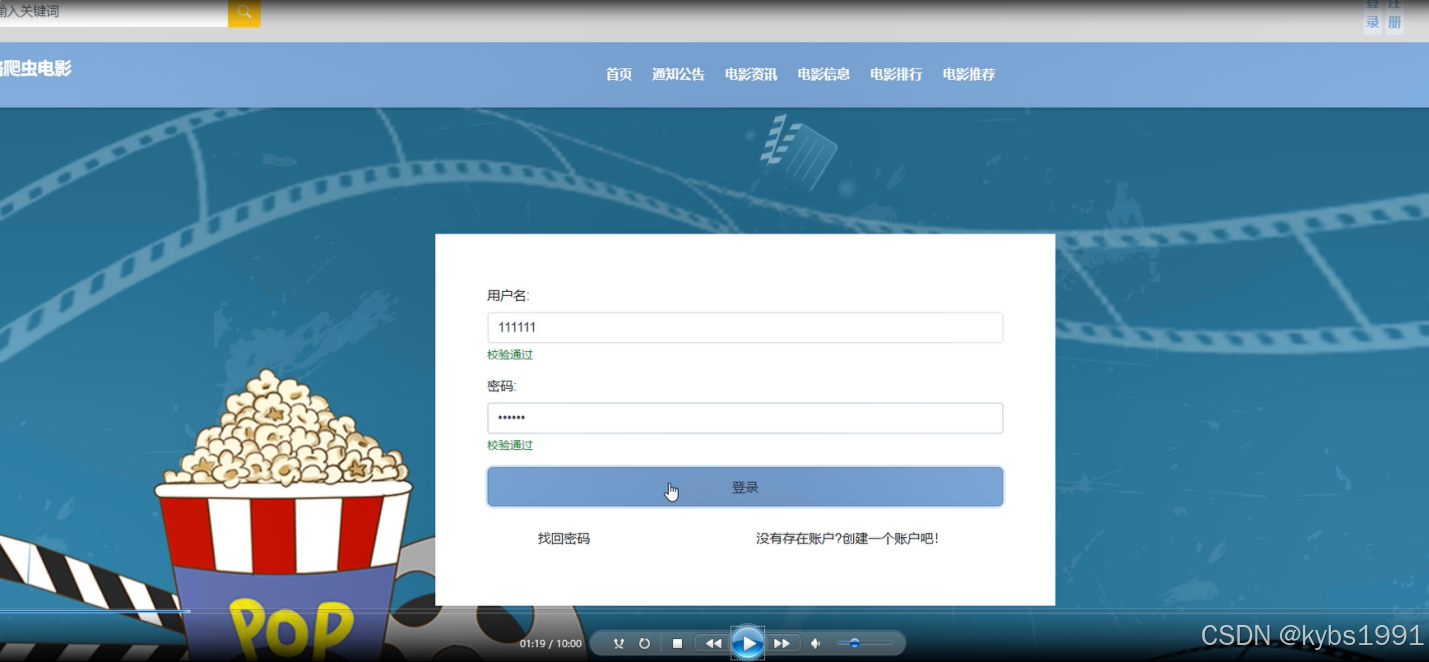The width and height of the screenshot is (1429, 662).
Task: Toggle shuffle in the media player
Action: click(619, 643)
